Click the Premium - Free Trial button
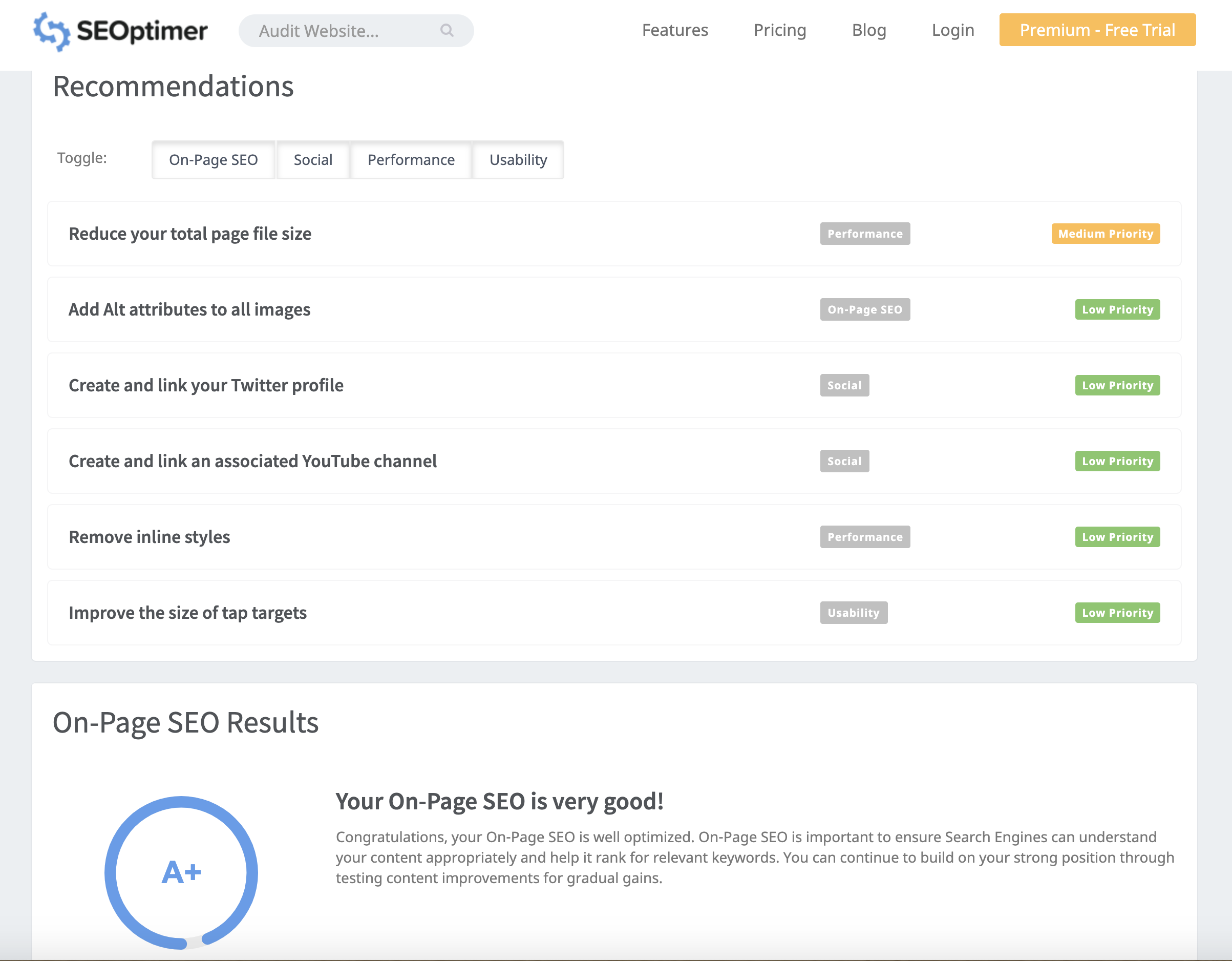This screenshot has width=1232, height=961. [x=1097, y=30]
